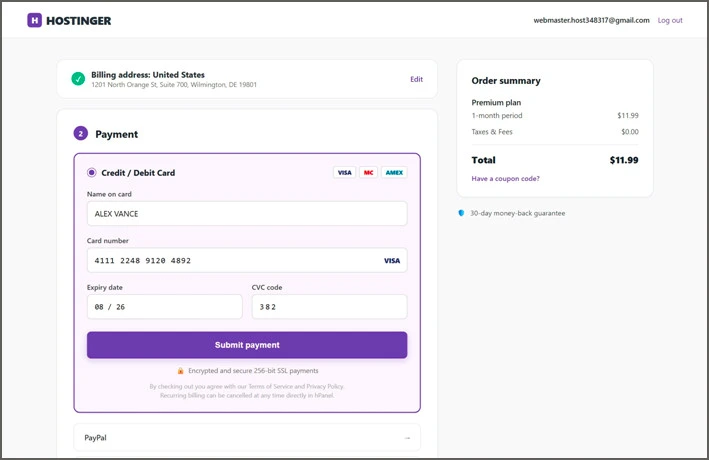This screenshot has width=709, height=460.
Task: Log out of the account
Action: 670,20
